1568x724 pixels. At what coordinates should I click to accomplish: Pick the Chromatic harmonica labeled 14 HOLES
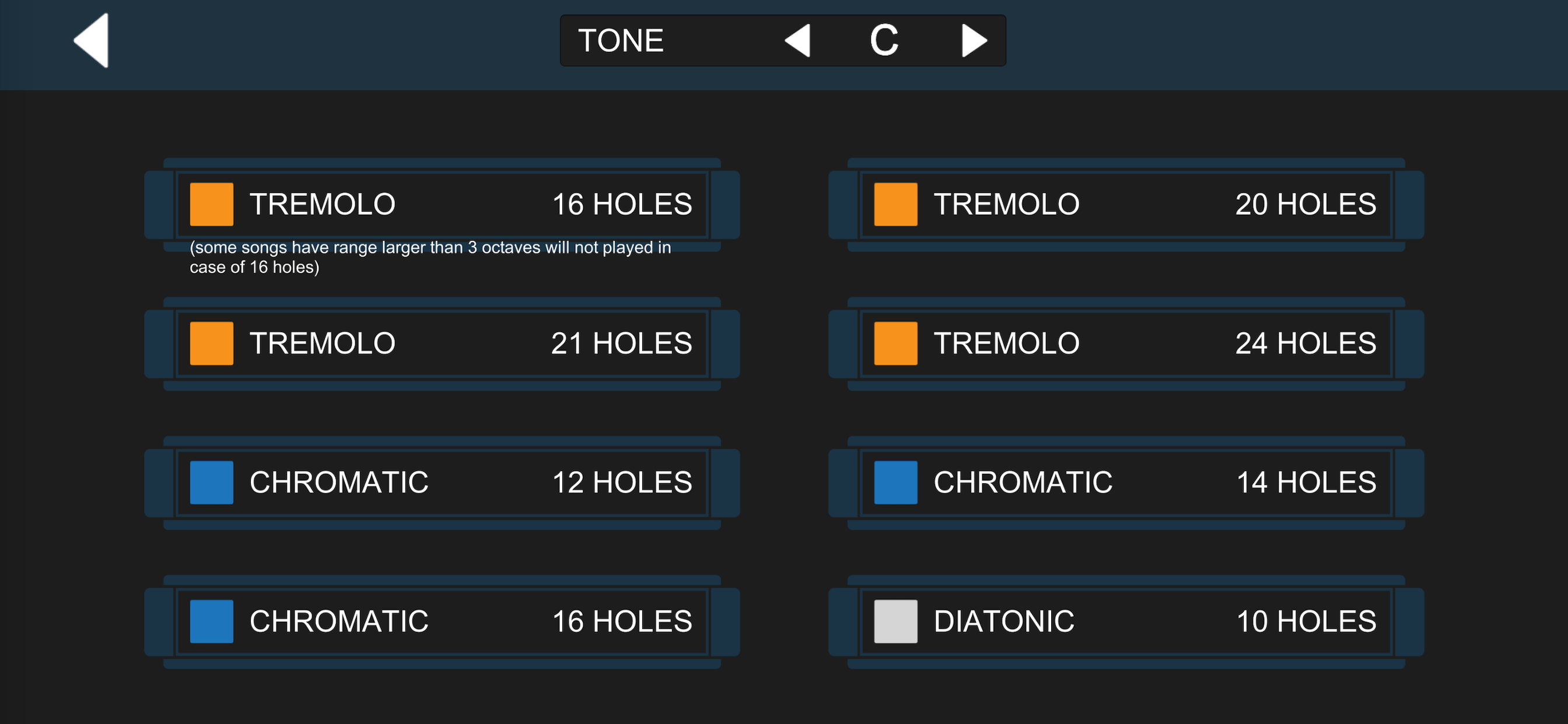pos(1126,483)
